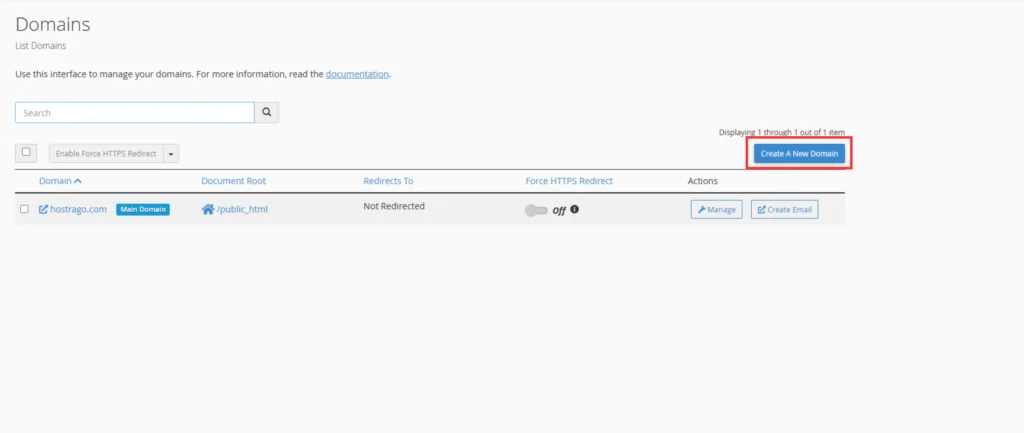Screen dimensions: 1024x433
Task: Click the home icon next to /public_html
Action: (x=208, y=210)
